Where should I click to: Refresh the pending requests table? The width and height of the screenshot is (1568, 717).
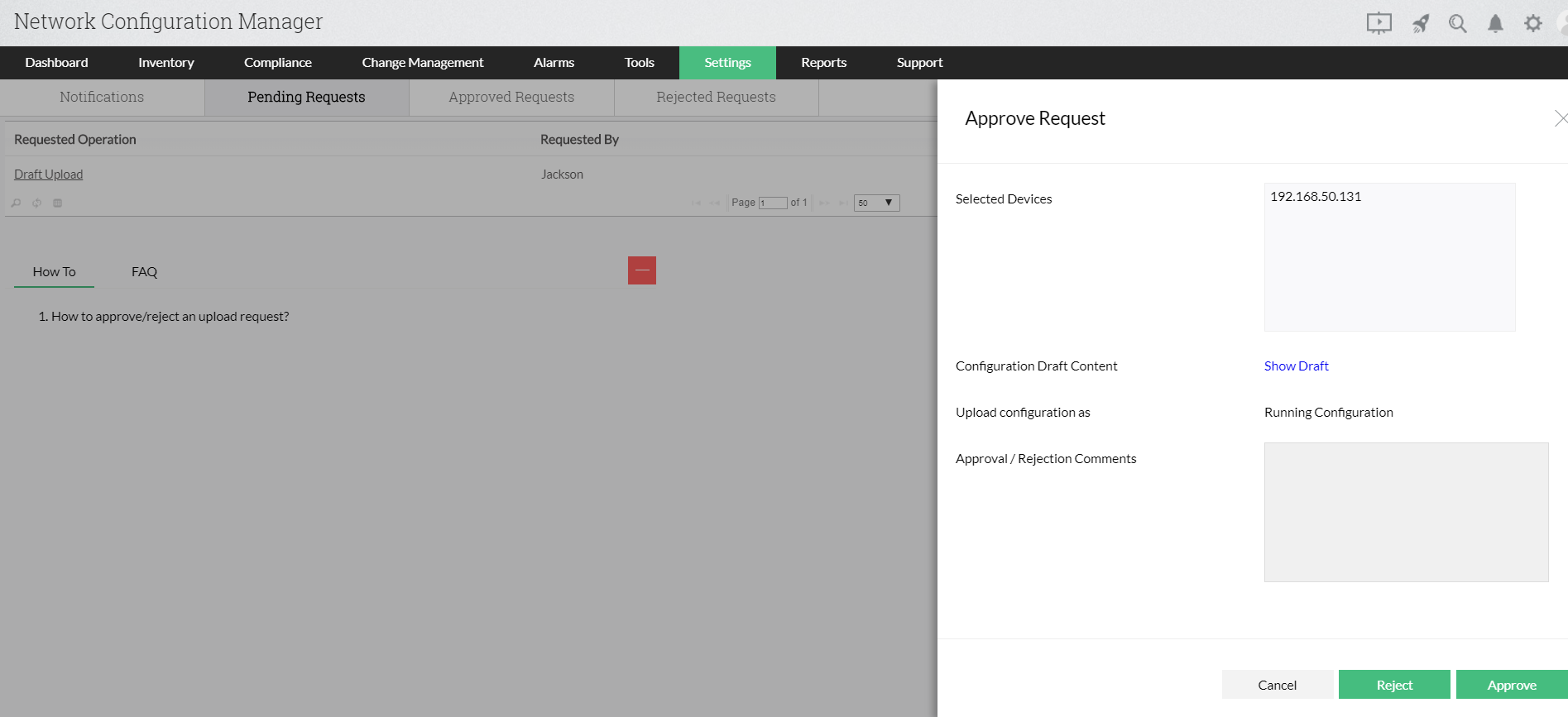click(x=37, y=203)
